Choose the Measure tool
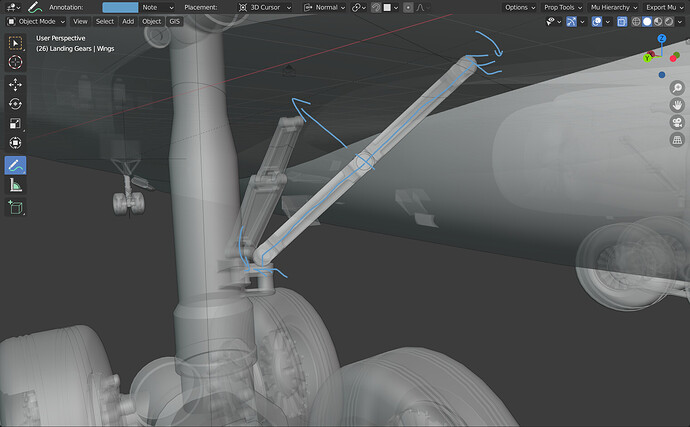Screen dimensions: 690x427 click(15, 185)
